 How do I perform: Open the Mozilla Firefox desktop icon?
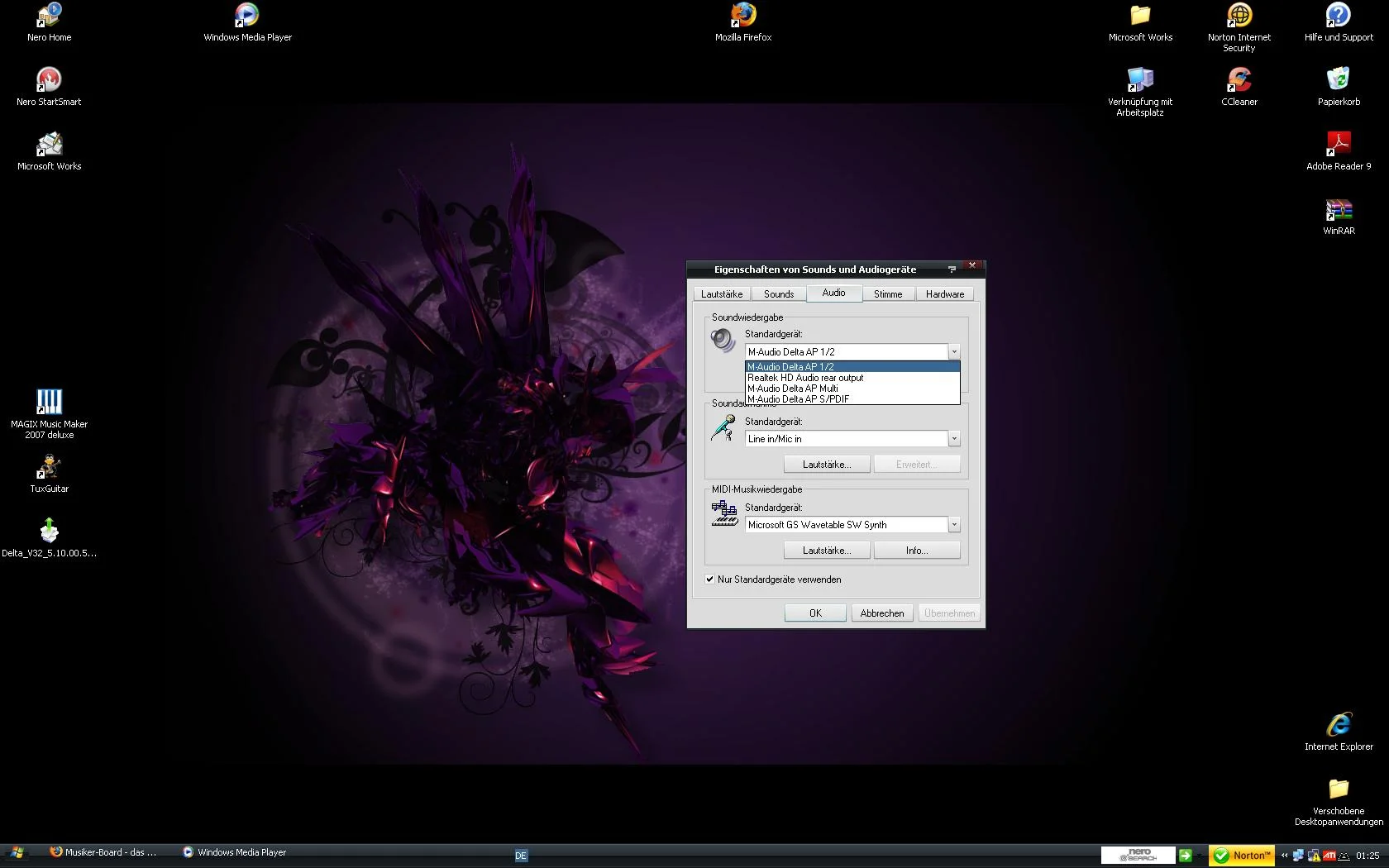[x=742, y=16]
